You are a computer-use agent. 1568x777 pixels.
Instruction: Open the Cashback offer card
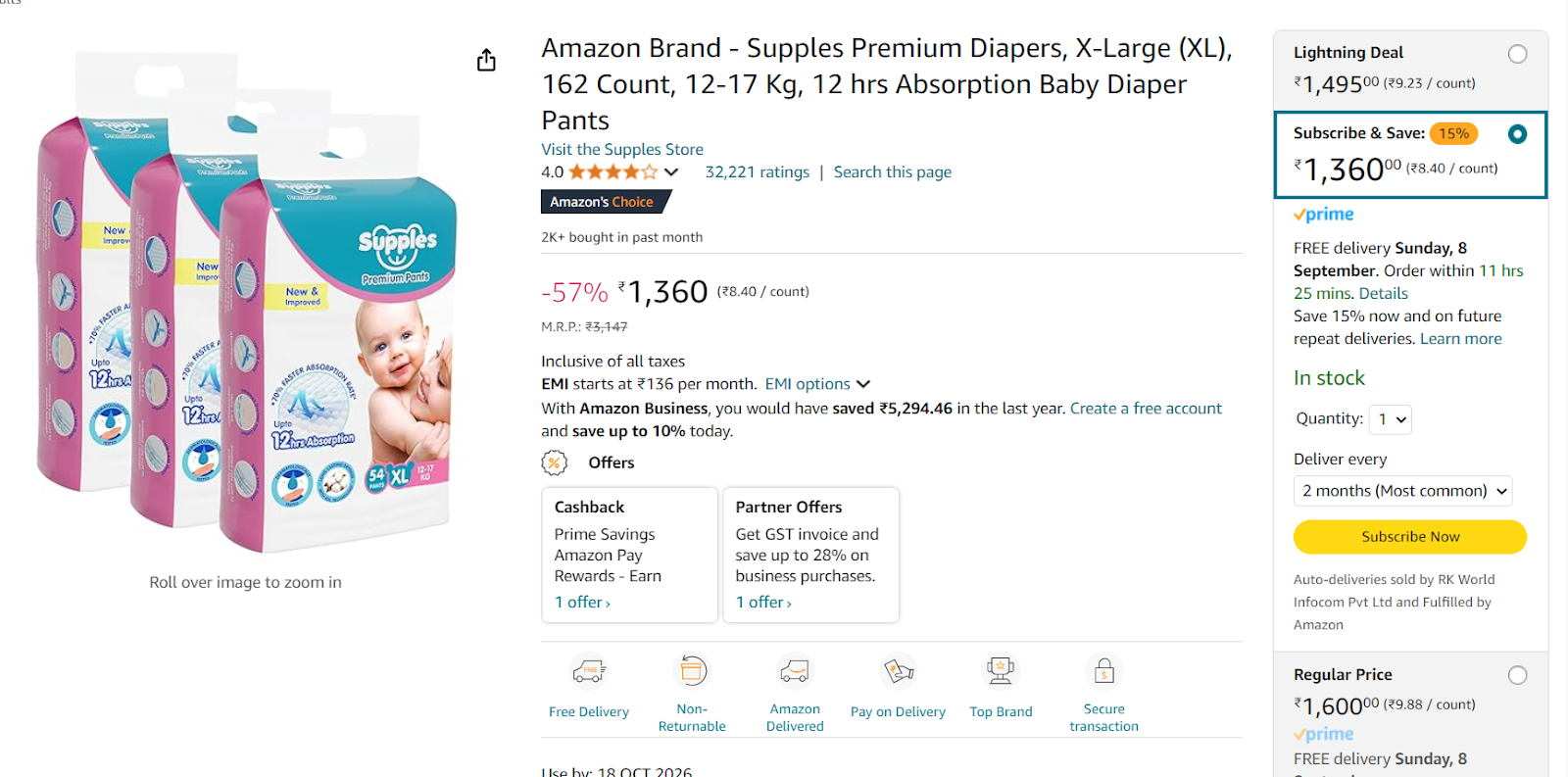pyautogui.click(x=629, y=555)
